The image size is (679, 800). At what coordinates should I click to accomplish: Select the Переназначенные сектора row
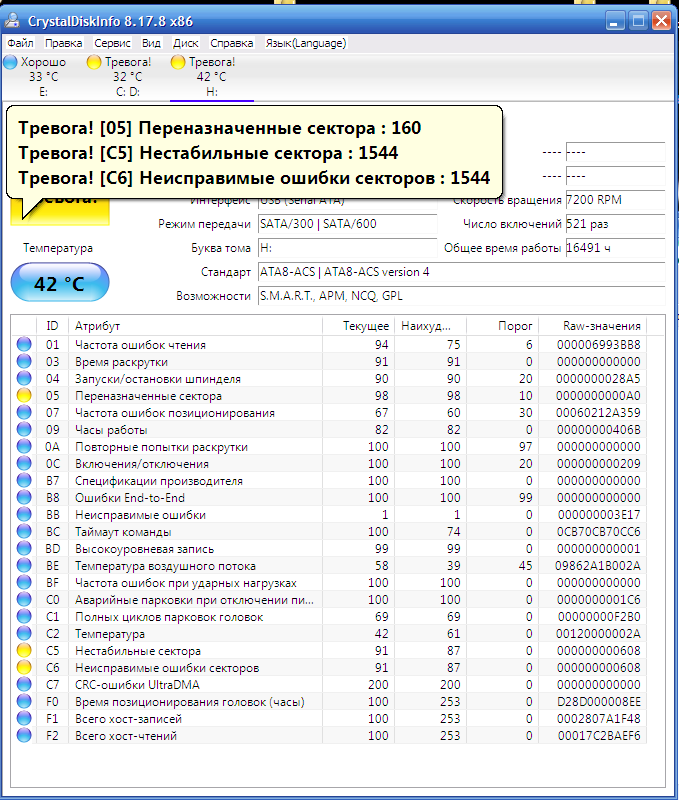[x=330, y=395]
